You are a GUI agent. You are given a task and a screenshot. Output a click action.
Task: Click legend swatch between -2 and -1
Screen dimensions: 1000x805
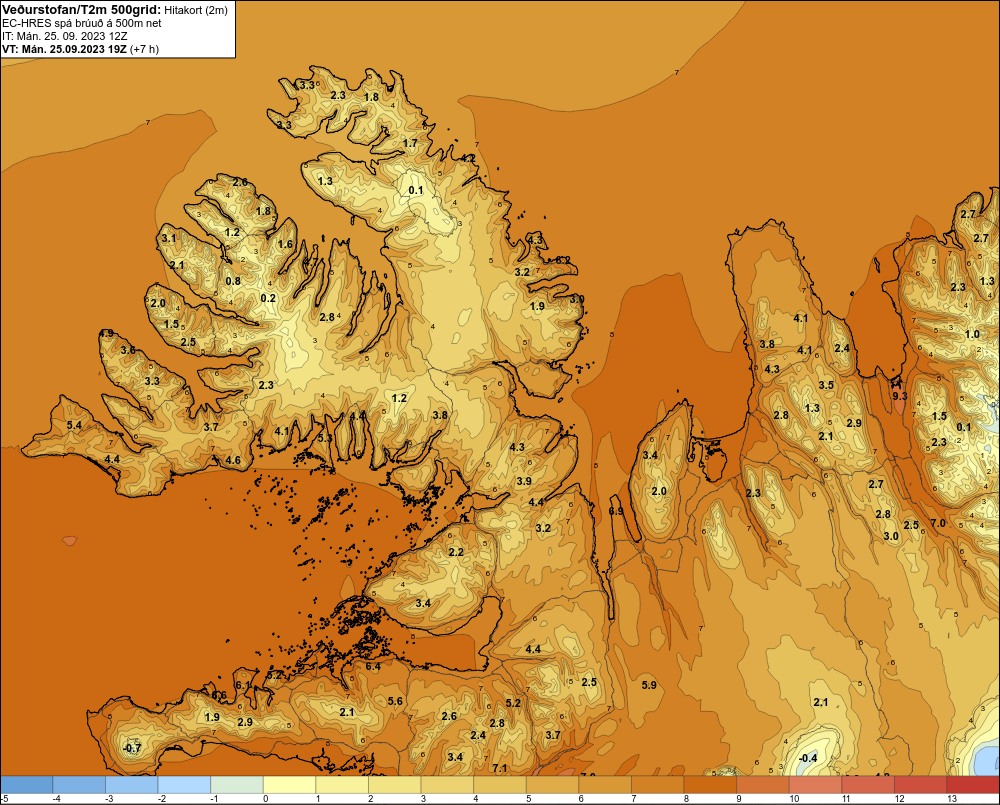coord(184,784)
